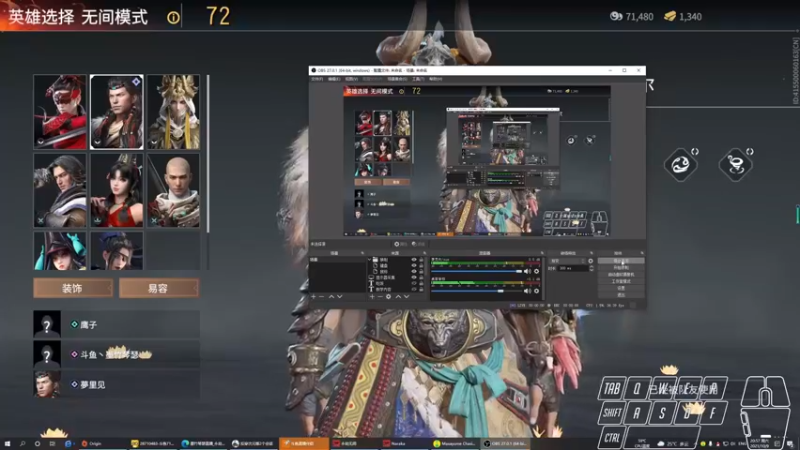
Task: Open the 场景集合 menu in OBS
Action: 397,79
